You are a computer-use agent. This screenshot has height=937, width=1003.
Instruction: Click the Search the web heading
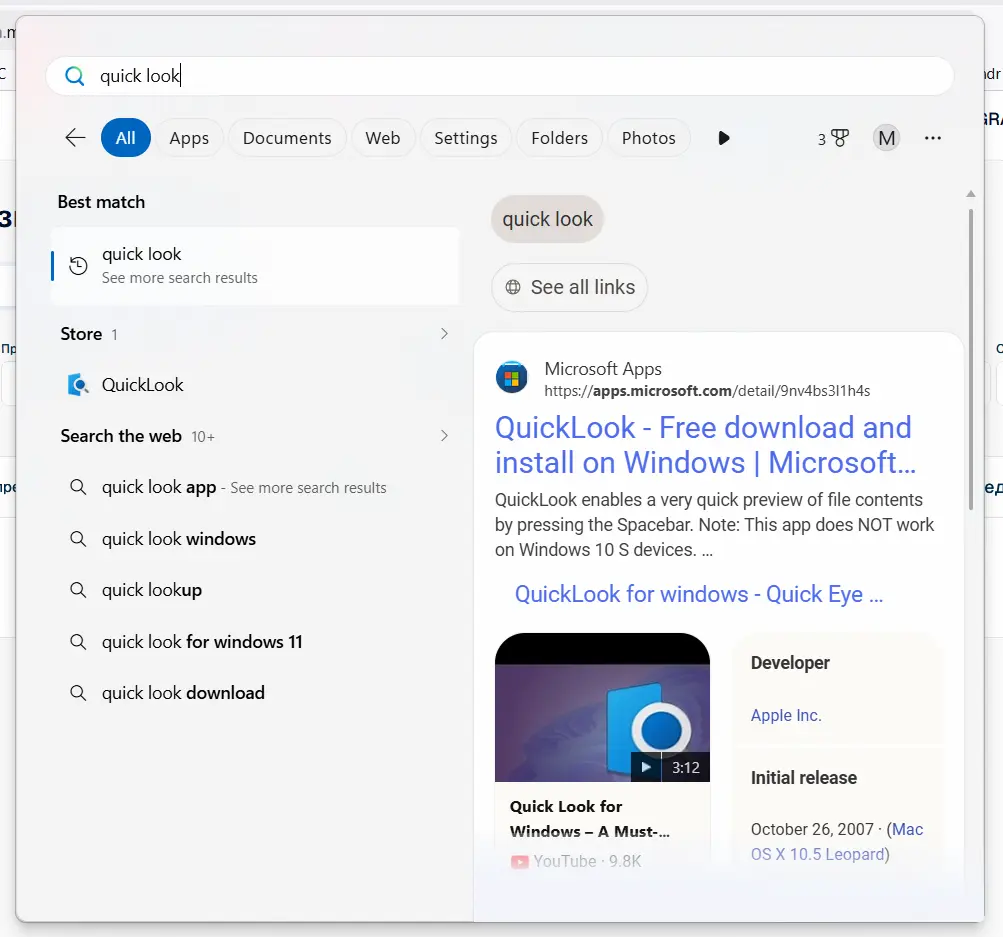[121, 436]
